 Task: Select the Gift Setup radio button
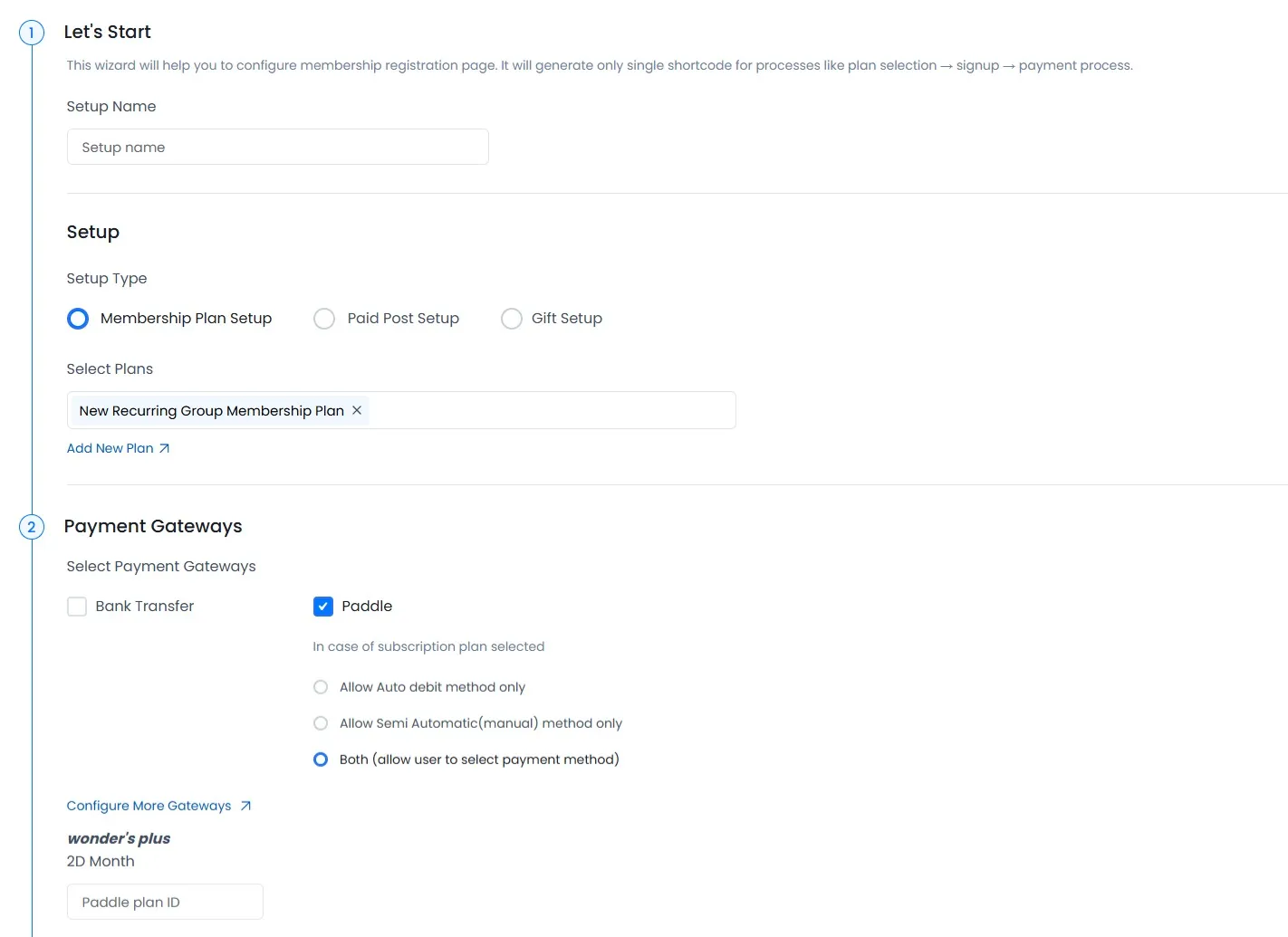click(512, 319)
